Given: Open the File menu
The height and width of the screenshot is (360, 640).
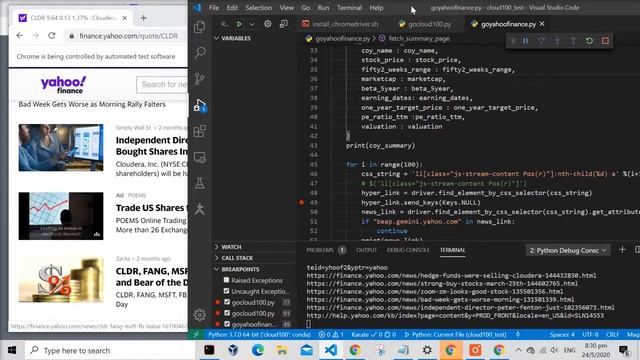Looking at the screenshot, I should (214, 8).
